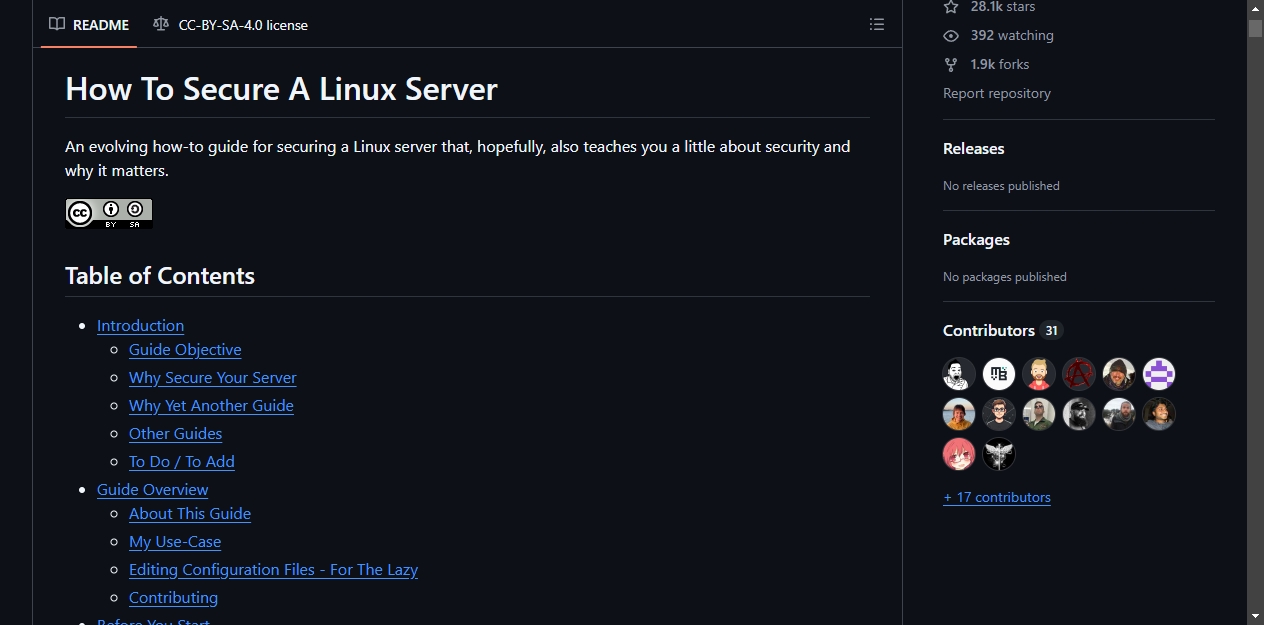Jump to Contributing link

(173, 598)
